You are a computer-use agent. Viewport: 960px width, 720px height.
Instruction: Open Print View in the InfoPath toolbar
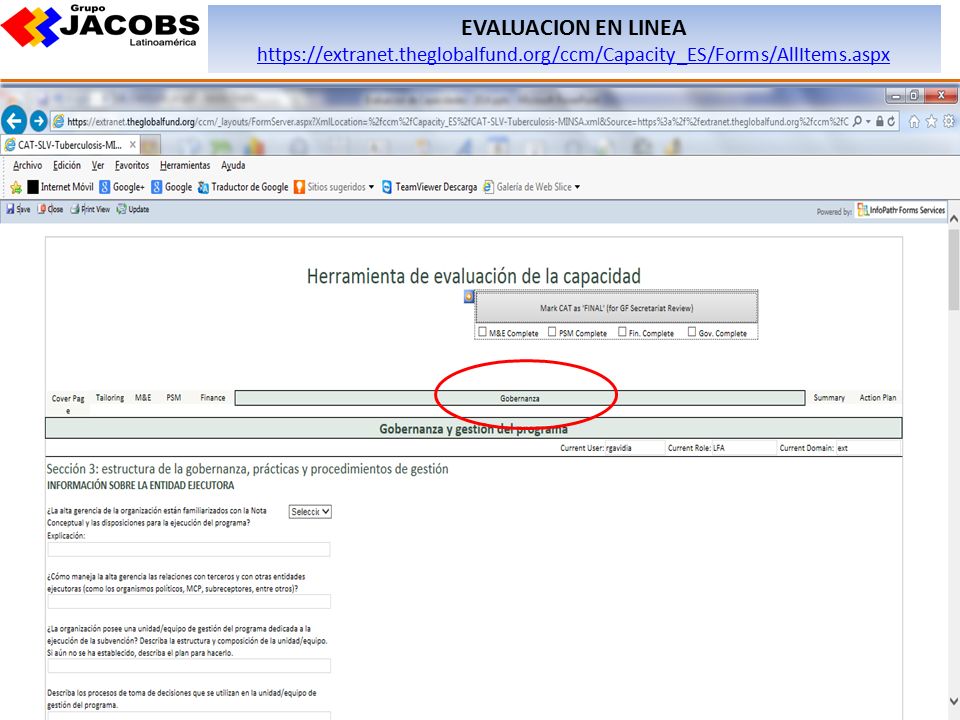pos(90,209)
